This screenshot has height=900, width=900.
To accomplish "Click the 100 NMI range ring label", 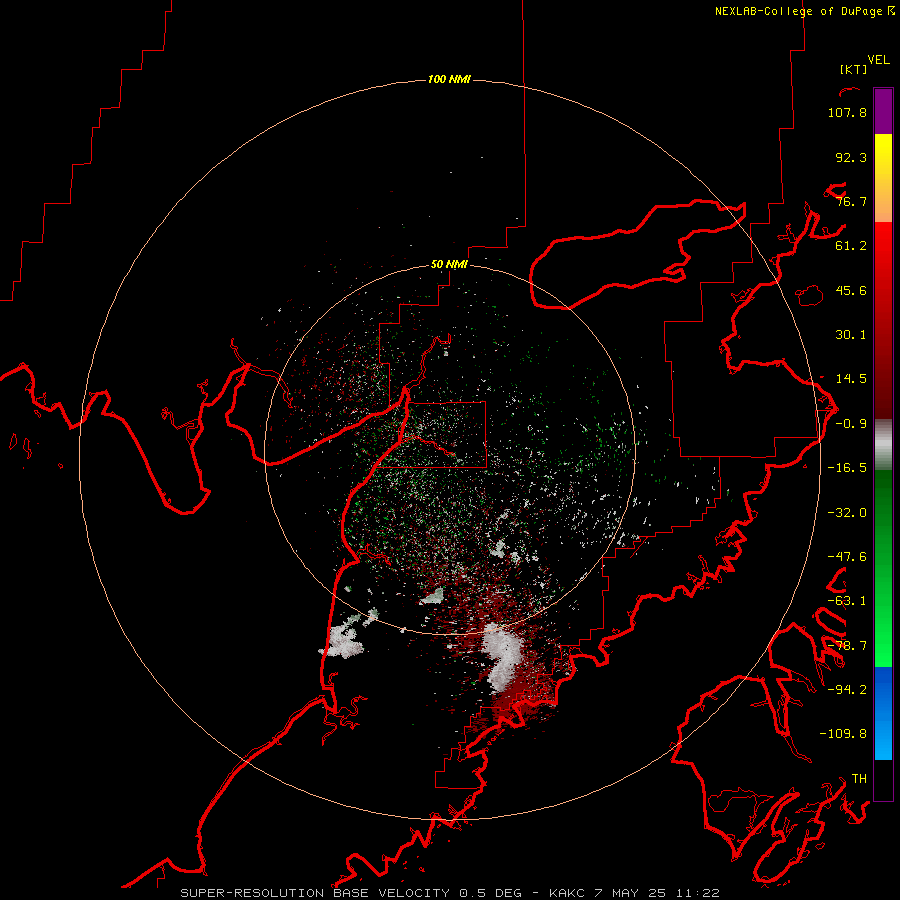I will tap(449, 79).
